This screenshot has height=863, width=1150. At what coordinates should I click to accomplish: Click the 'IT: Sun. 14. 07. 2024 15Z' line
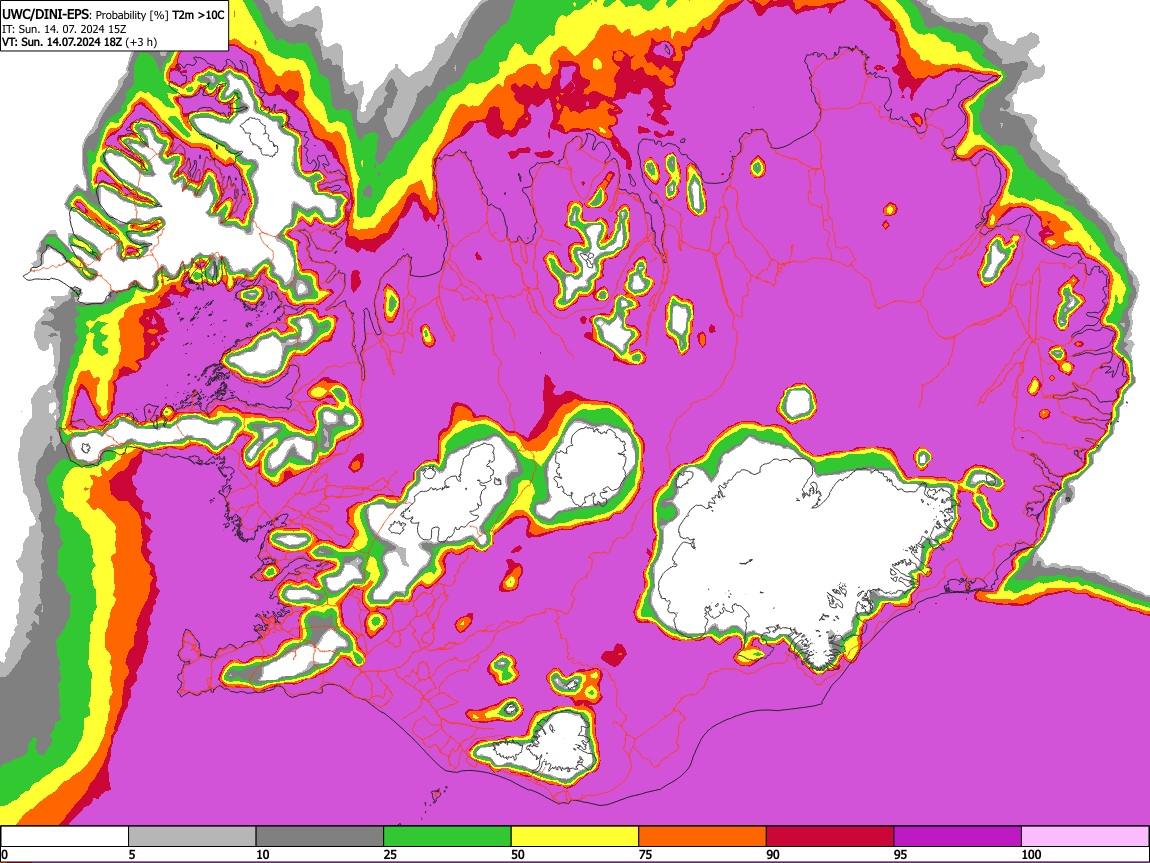[x=64, y=29]
